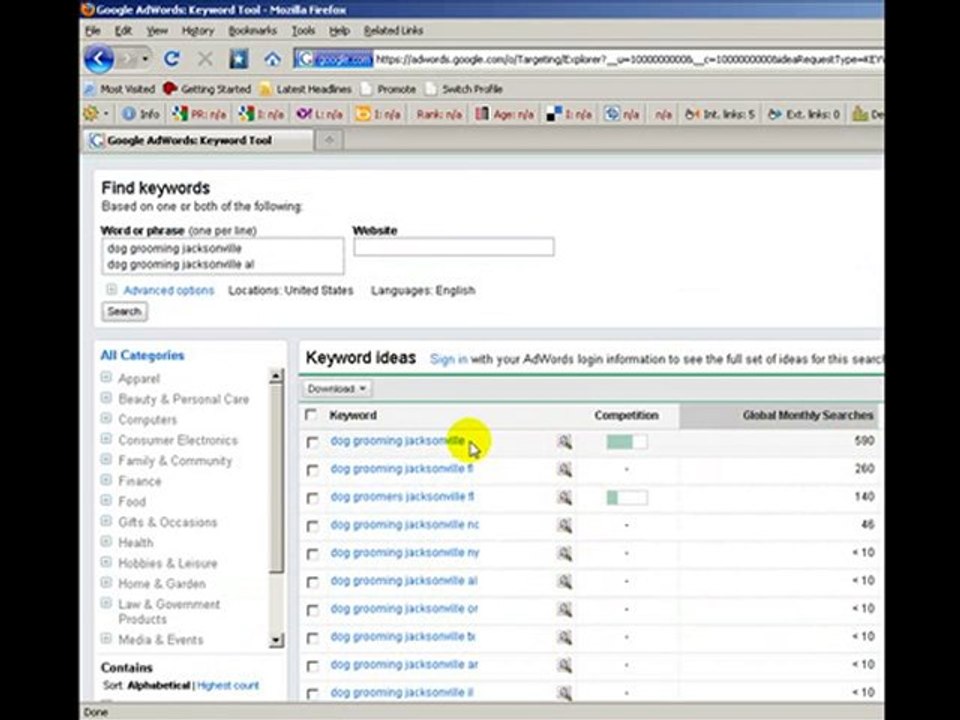960x720 pixels.
Task: Check the box for dog grooming jacksonville nc
Action: [x=312, y=526]
